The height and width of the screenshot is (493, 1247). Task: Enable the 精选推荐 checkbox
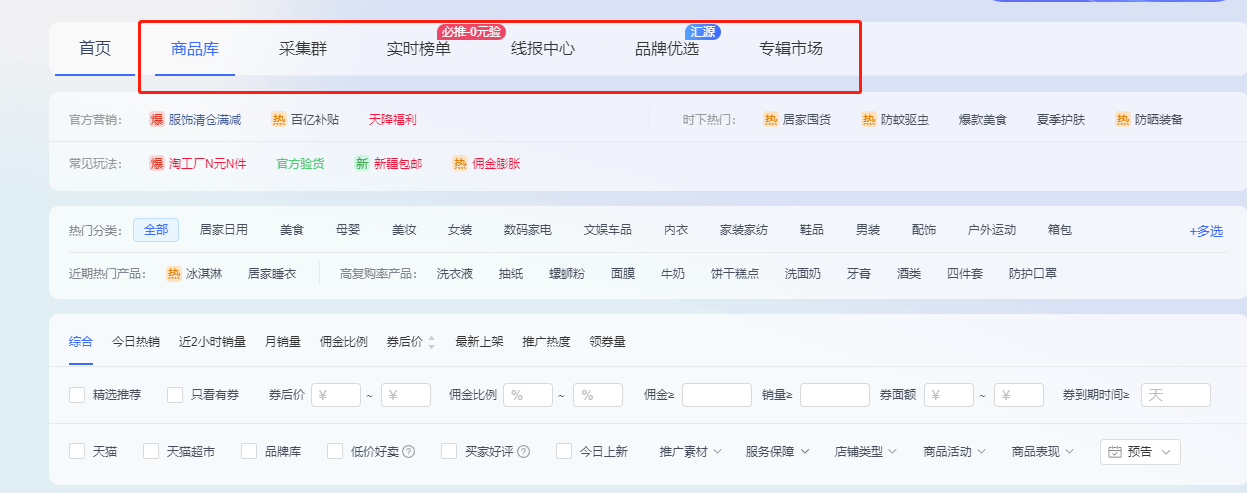coord(77,395)
